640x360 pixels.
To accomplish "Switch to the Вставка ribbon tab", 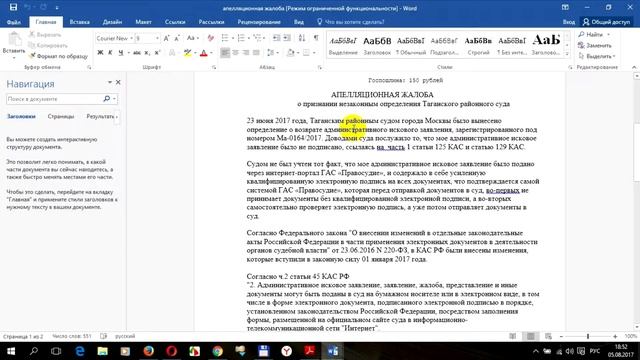I will tap(80, 22).
